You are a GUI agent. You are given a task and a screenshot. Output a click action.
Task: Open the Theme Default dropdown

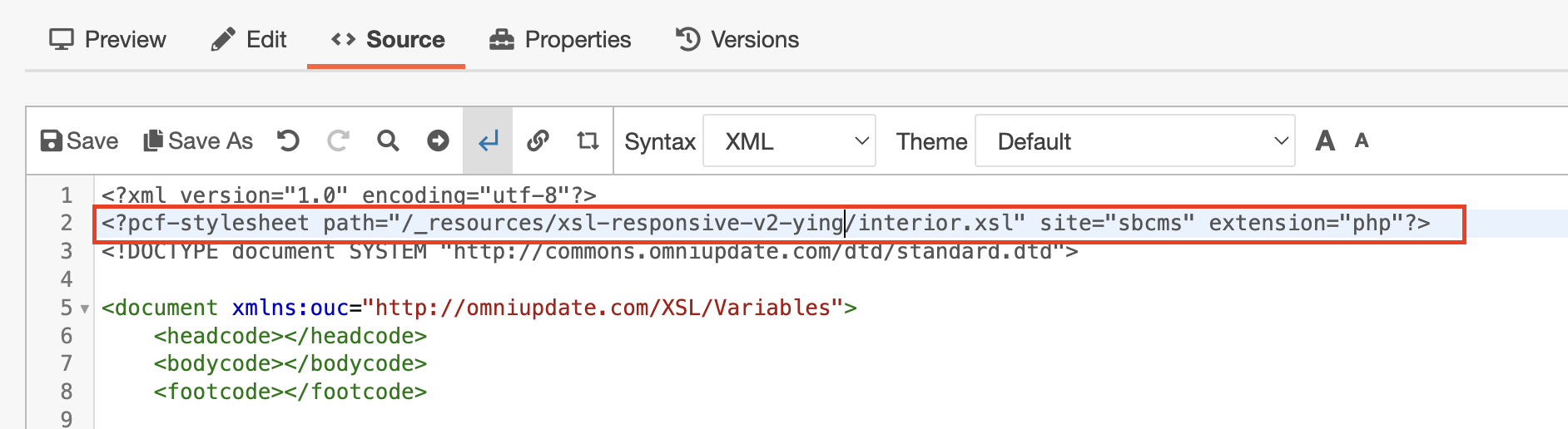(1134, 141)
